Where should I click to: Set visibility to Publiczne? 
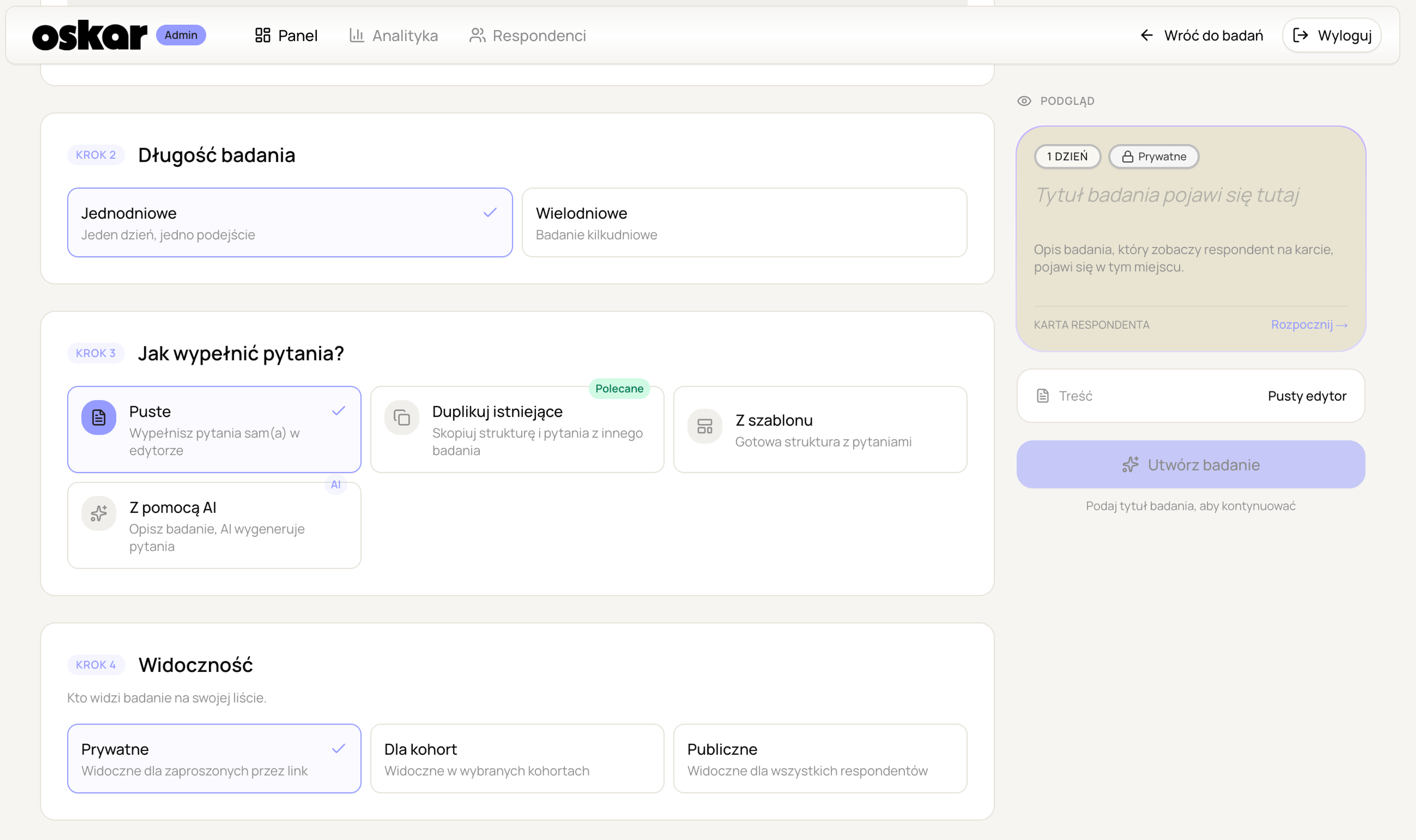pyautogui.click(x=820, y=759)
